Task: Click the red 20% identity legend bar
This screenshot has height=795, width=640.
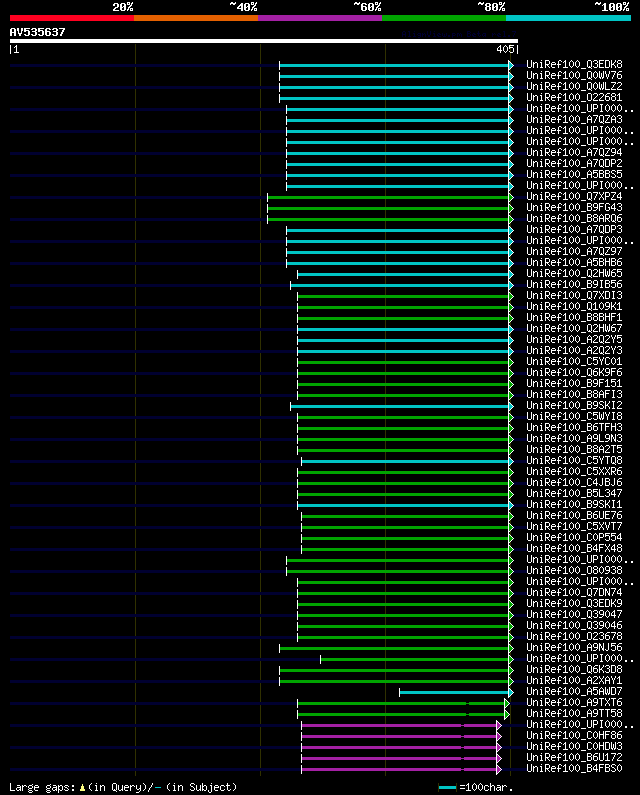Action: pos(72,18)
